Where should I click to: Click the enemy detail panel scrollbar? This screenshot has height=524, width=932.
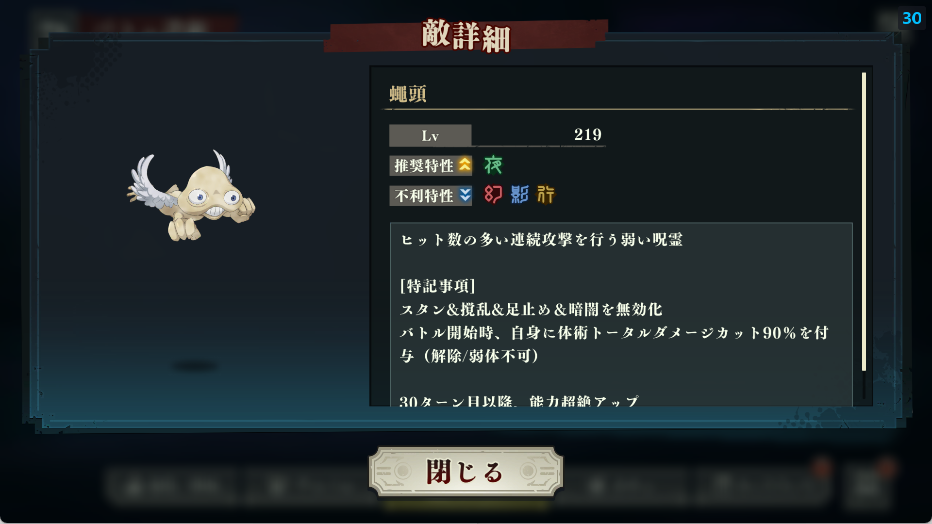tap(864, 222)
